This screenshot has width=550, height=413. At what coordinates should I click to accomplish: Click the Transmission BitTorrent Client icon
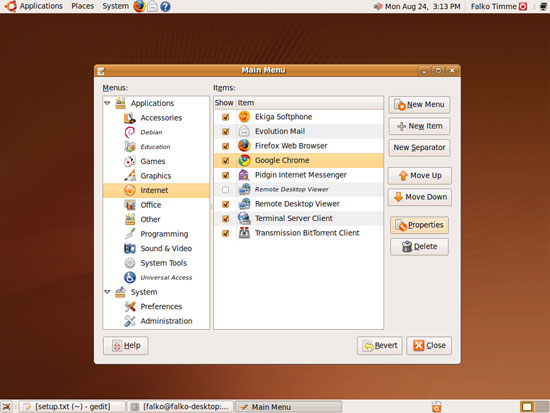coord(244,233)
